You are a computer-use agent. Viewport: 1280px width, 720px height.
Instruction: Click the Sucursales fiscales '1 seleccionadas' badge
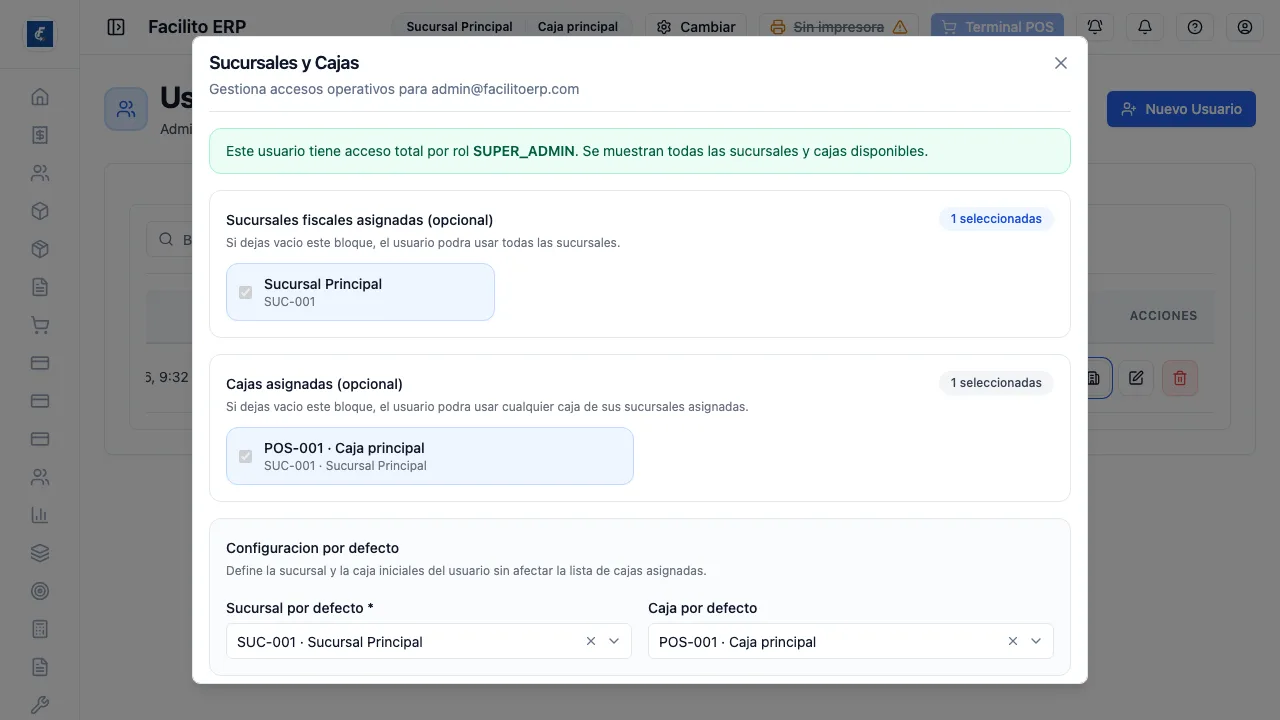click(x=996, y=219)
